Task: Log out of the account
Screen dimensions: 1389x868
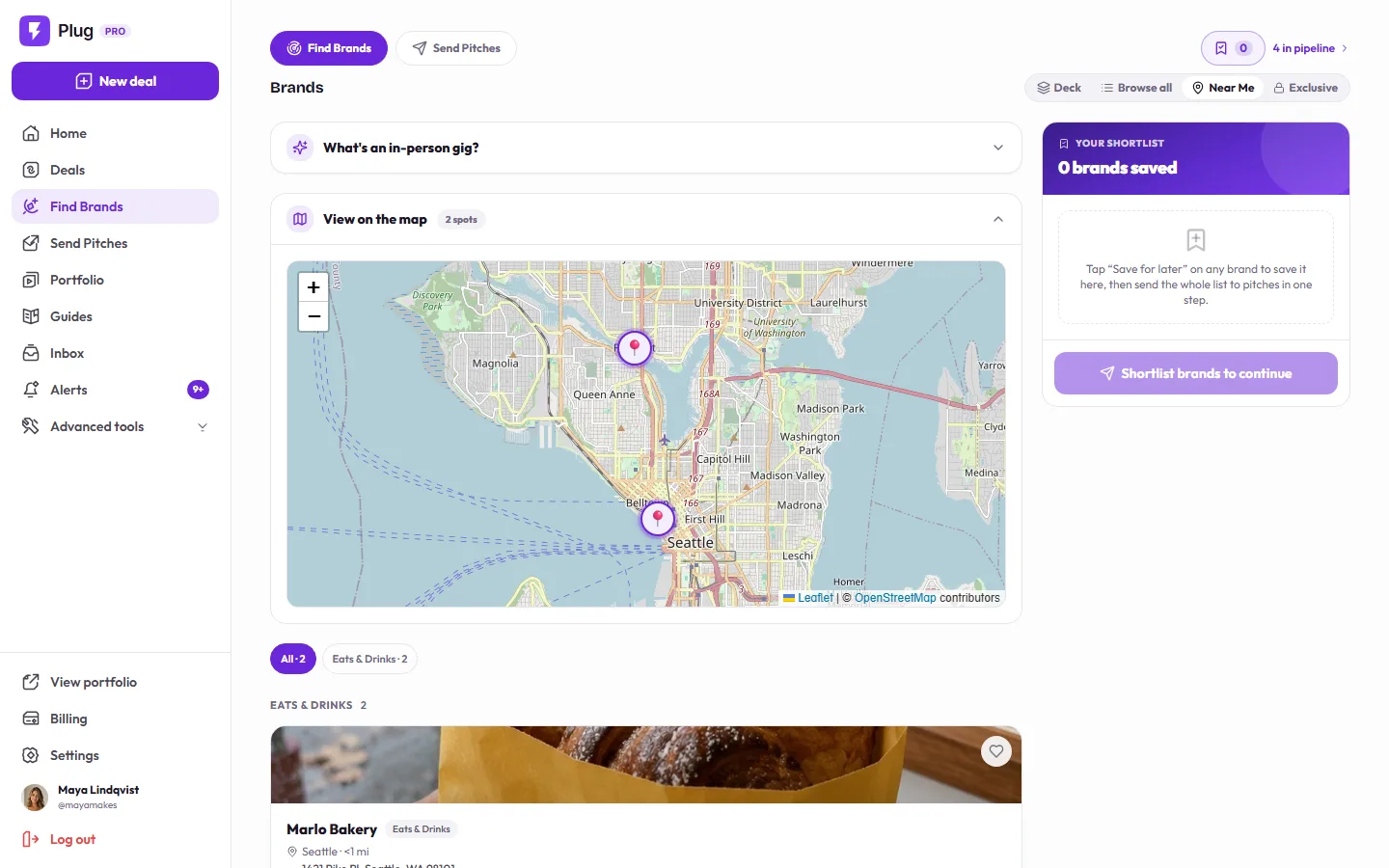Action: pos(115,839)
